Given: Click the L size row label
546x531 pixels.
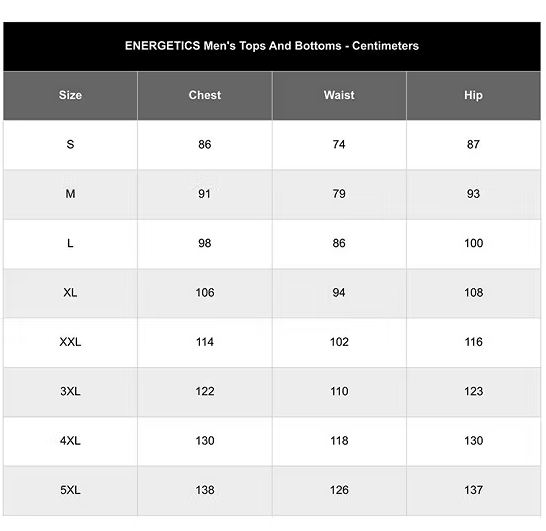Looking at the screenshot, I should (70, 243).
